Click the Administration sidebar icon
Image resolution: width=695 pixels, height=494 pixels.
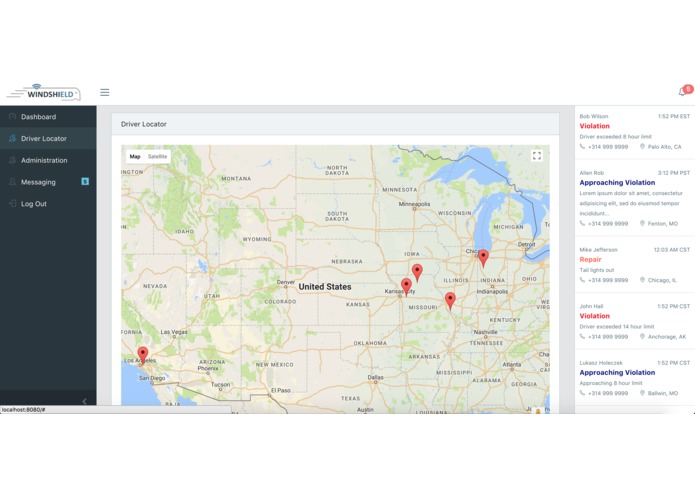point(12,160)
